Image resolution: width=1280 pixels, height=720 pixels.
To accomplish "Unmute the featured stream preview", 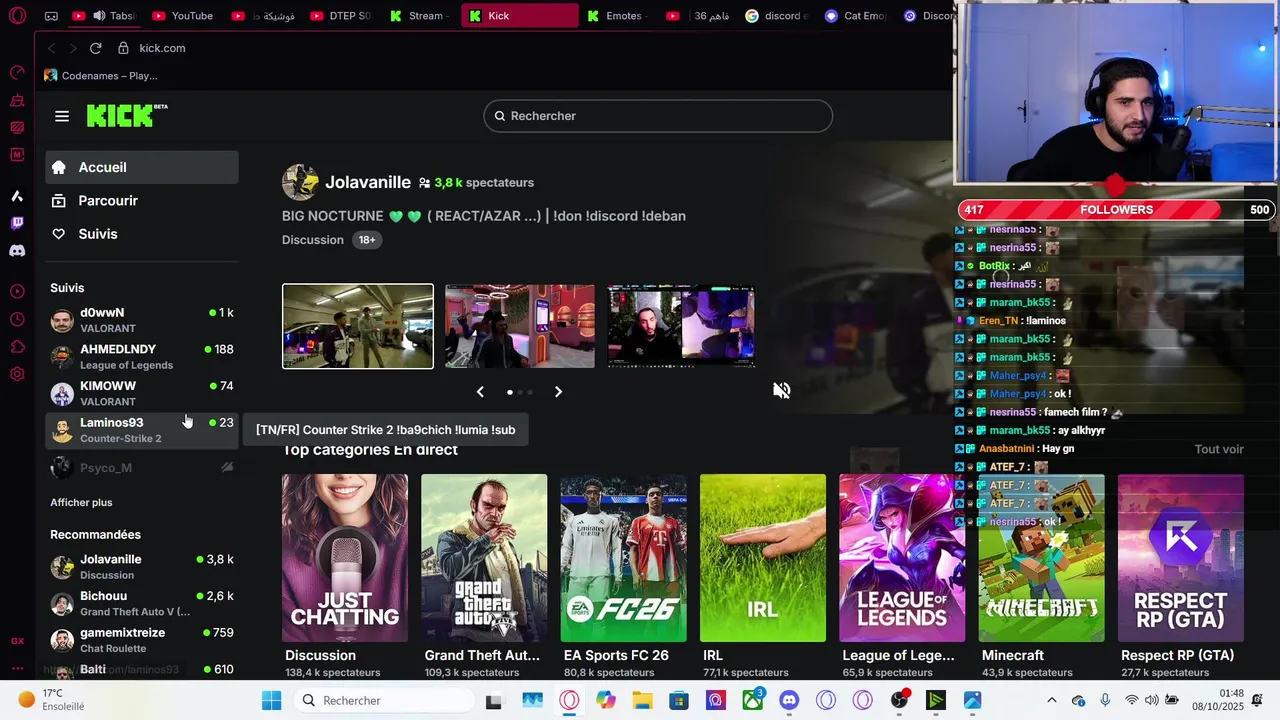I will click(x=782, y=390).
